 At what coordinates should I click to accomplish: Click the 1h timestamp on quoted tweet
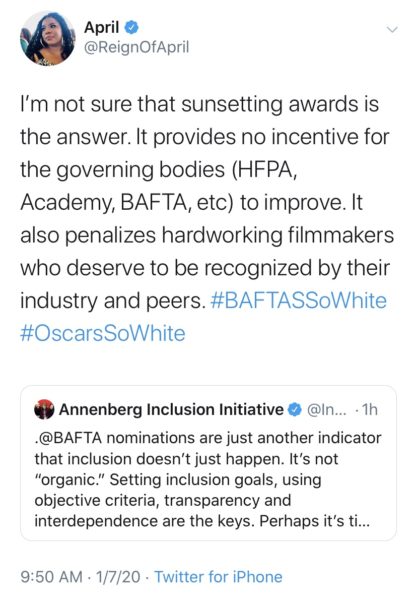370,410
